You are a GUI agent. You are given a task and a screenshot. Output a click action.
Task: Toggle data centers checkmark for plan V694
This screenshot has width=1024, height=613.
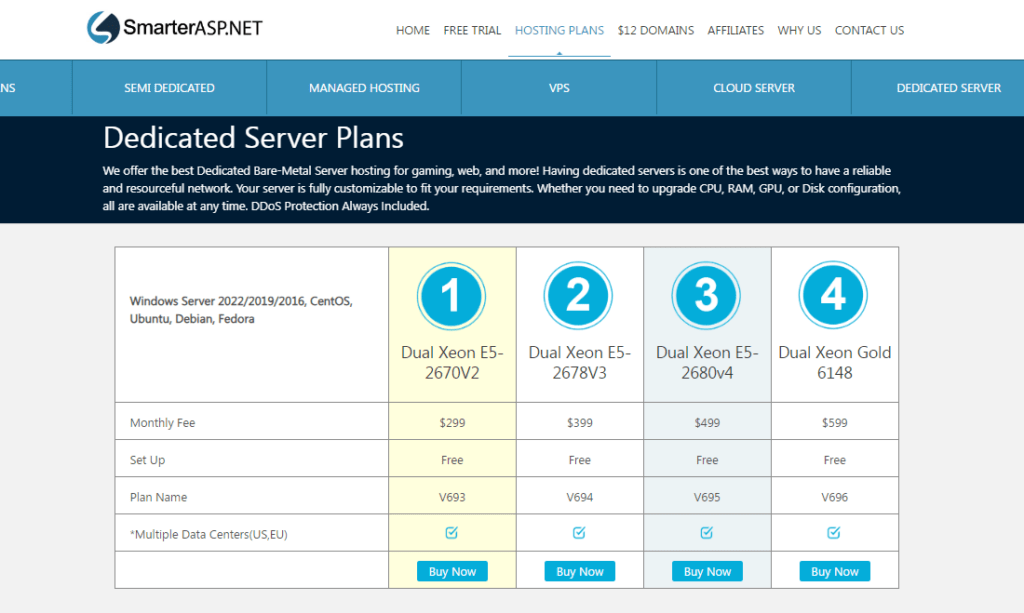[579, 533]
